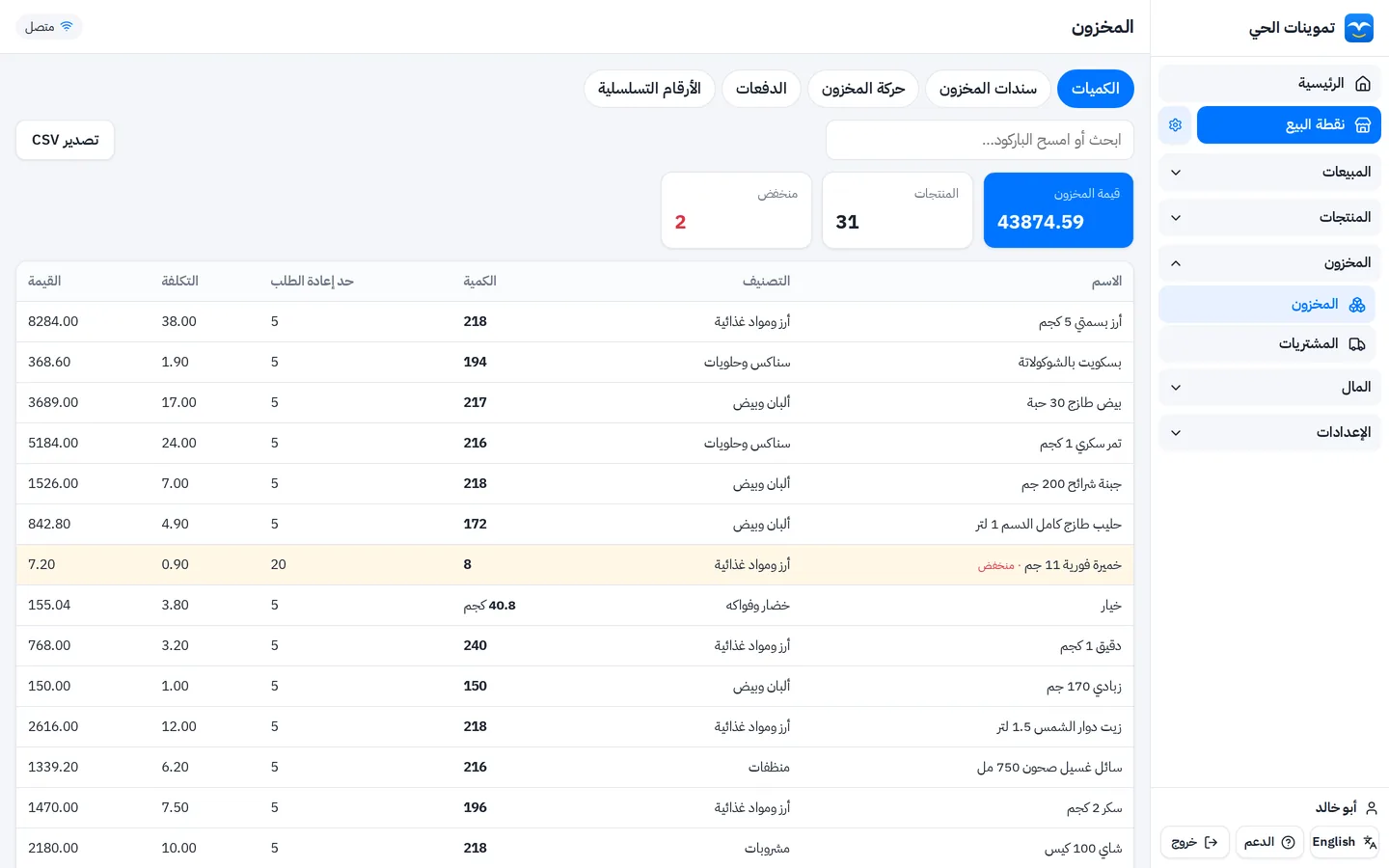Click the boxes icon beside sidebar المخزون
The image size is (1389, 868).
pos(1357,305)
